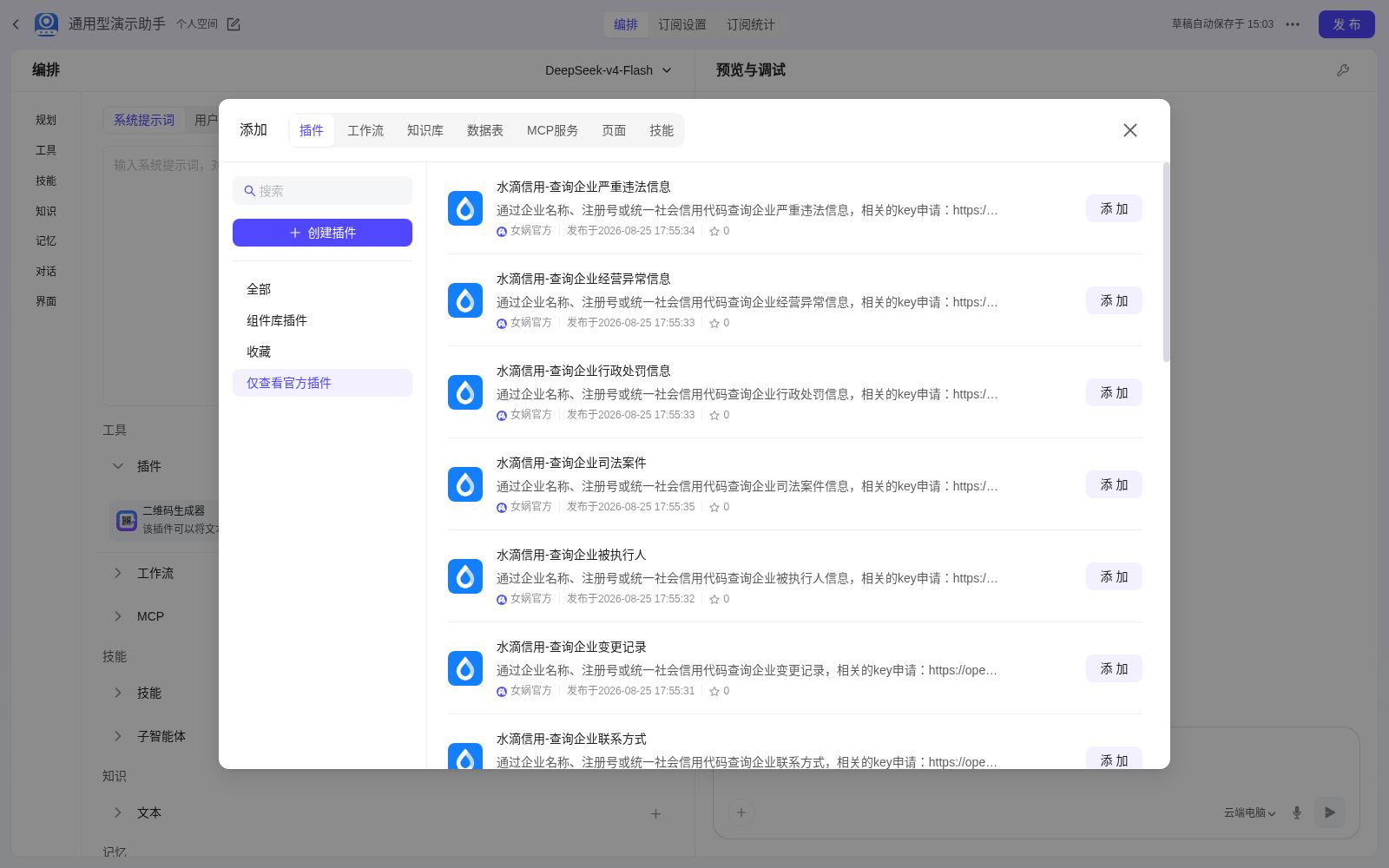
Task: Open the 订阅统计 top tab
Action: [751, 24]
